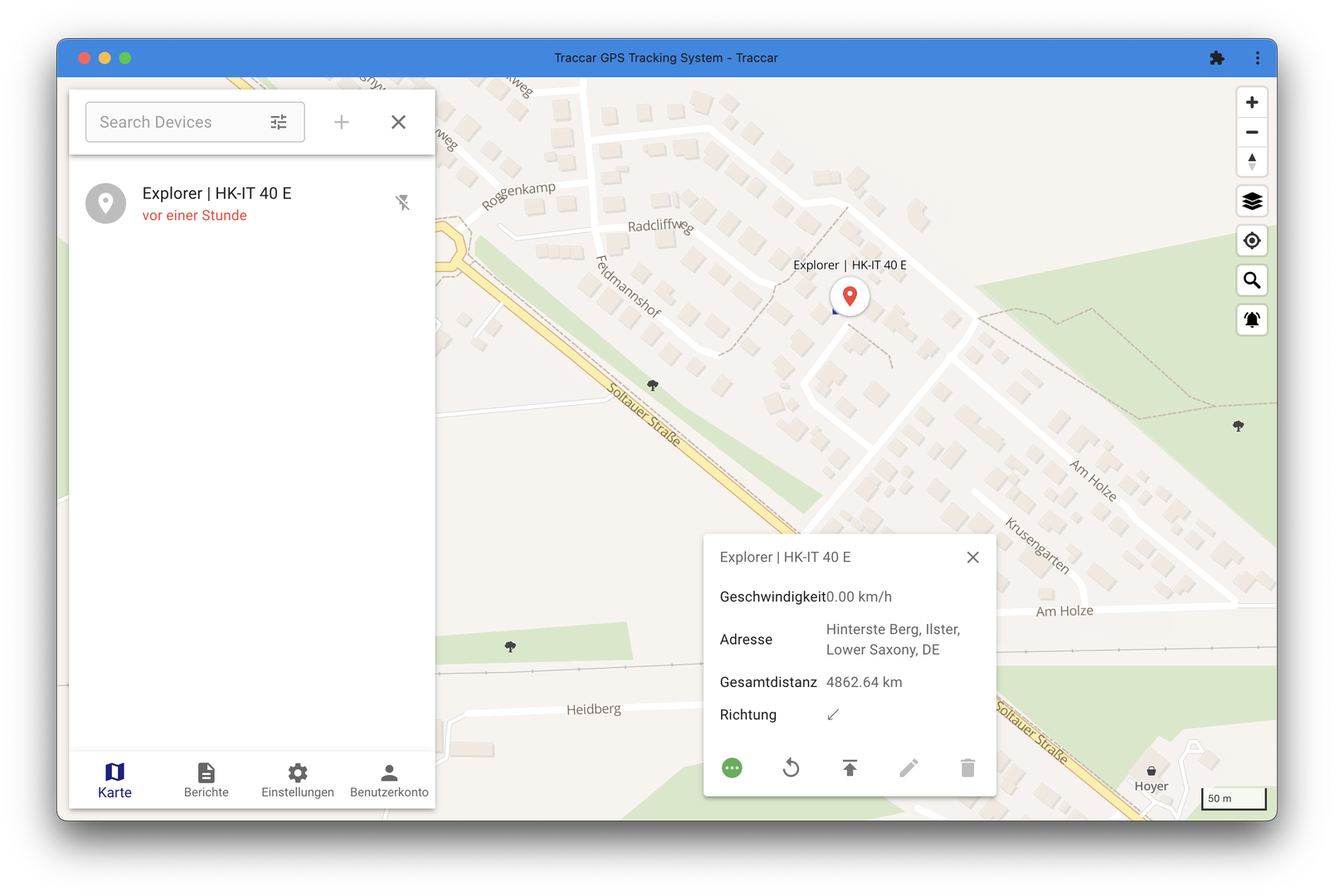Open the map search tool
This screenshot has width=1334, height=896.
(1251, 280)
